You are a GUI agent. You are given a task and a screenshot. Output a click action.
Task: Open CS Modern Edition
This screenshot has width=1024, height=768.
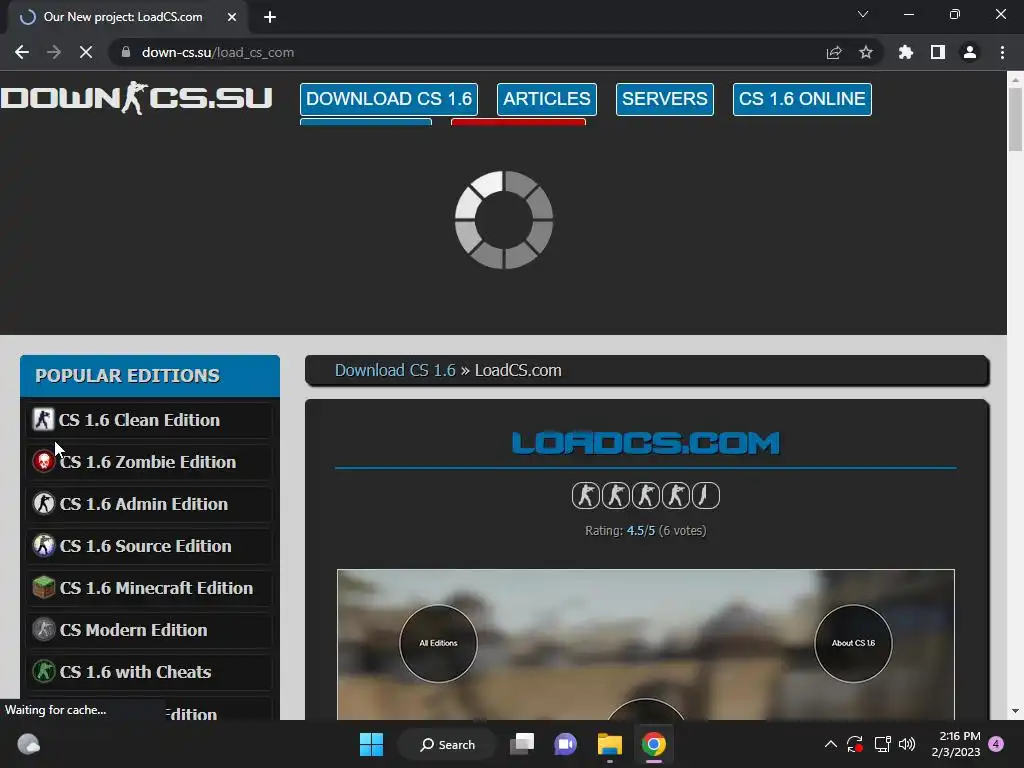[149, 630]
